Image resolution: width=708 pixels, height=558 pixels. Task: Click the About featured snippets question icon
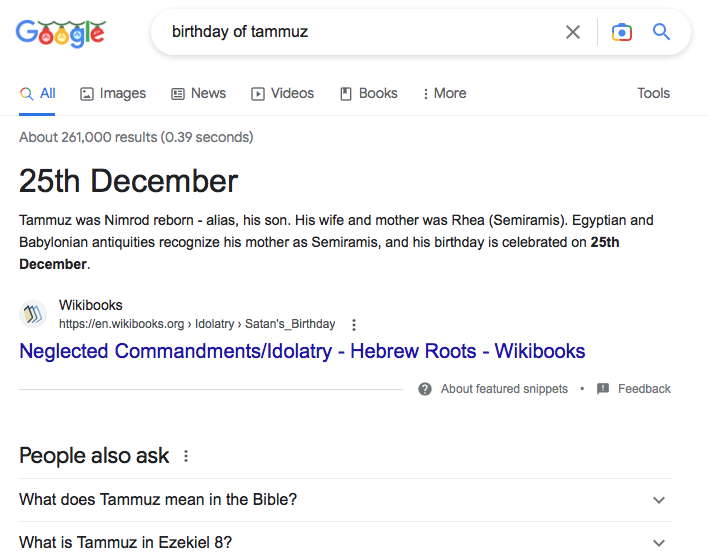click(425, 389)
